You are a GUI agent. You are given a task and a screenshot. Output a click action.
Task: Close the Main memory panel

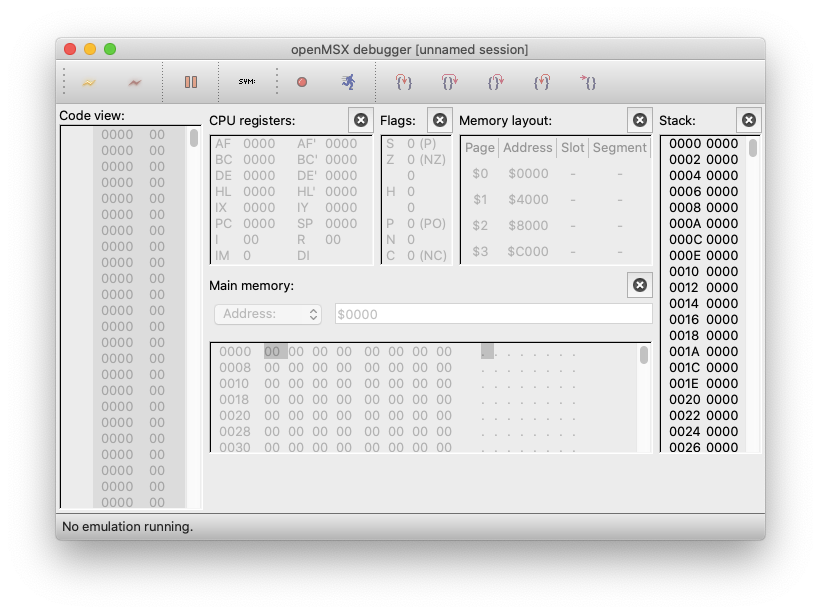click(640, 285)
